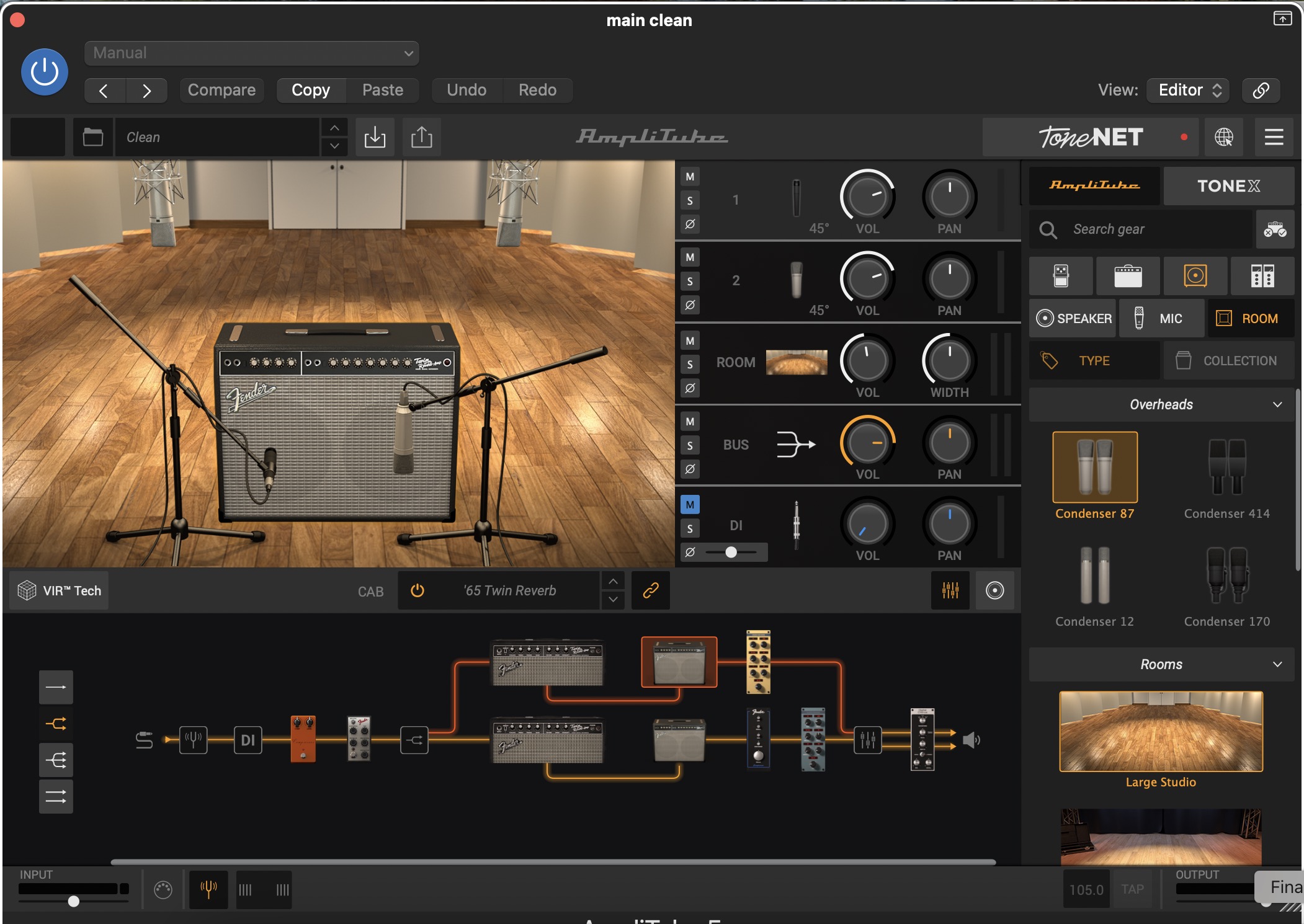Click the TAP tempo button
1304x924 pixels.
coord(1132,890)
